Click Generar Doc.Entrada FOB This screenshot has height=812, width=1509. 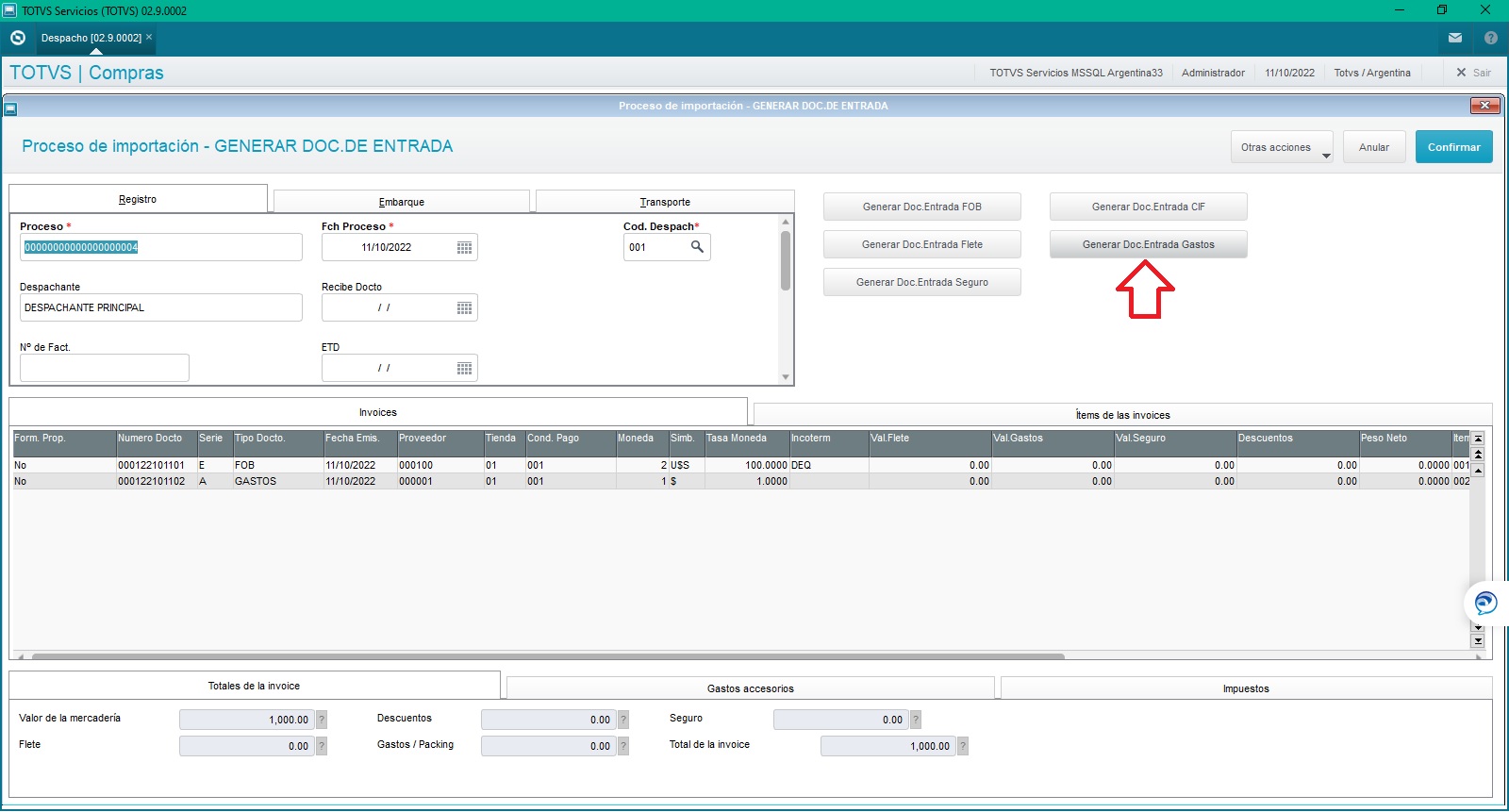pos(921,207)
